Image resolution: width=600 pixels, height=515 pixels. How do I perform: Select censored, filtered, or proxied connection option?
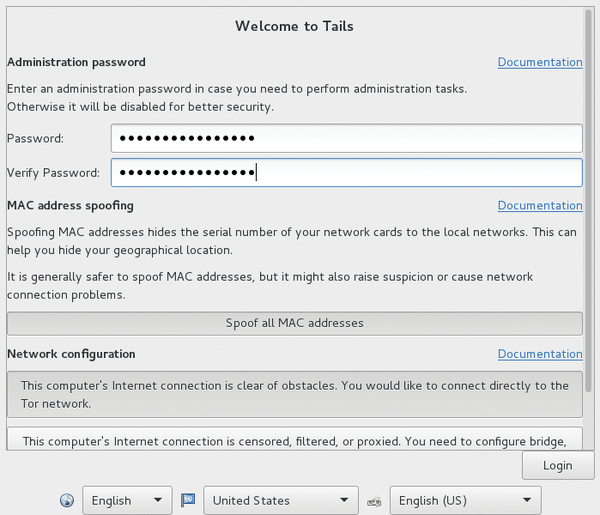pyautogui.click(x=295, y=439)
